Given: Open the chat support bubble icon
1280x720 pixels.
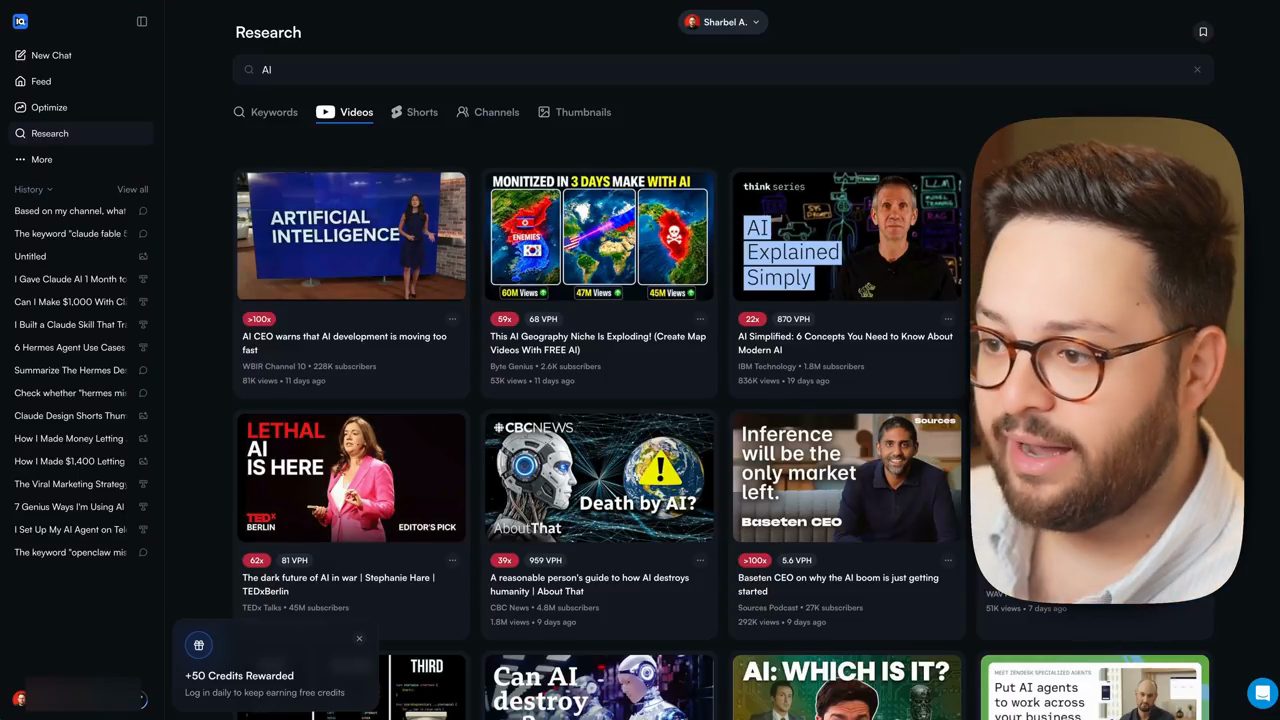Looking at the screenshot, I should click(1262, 692).
